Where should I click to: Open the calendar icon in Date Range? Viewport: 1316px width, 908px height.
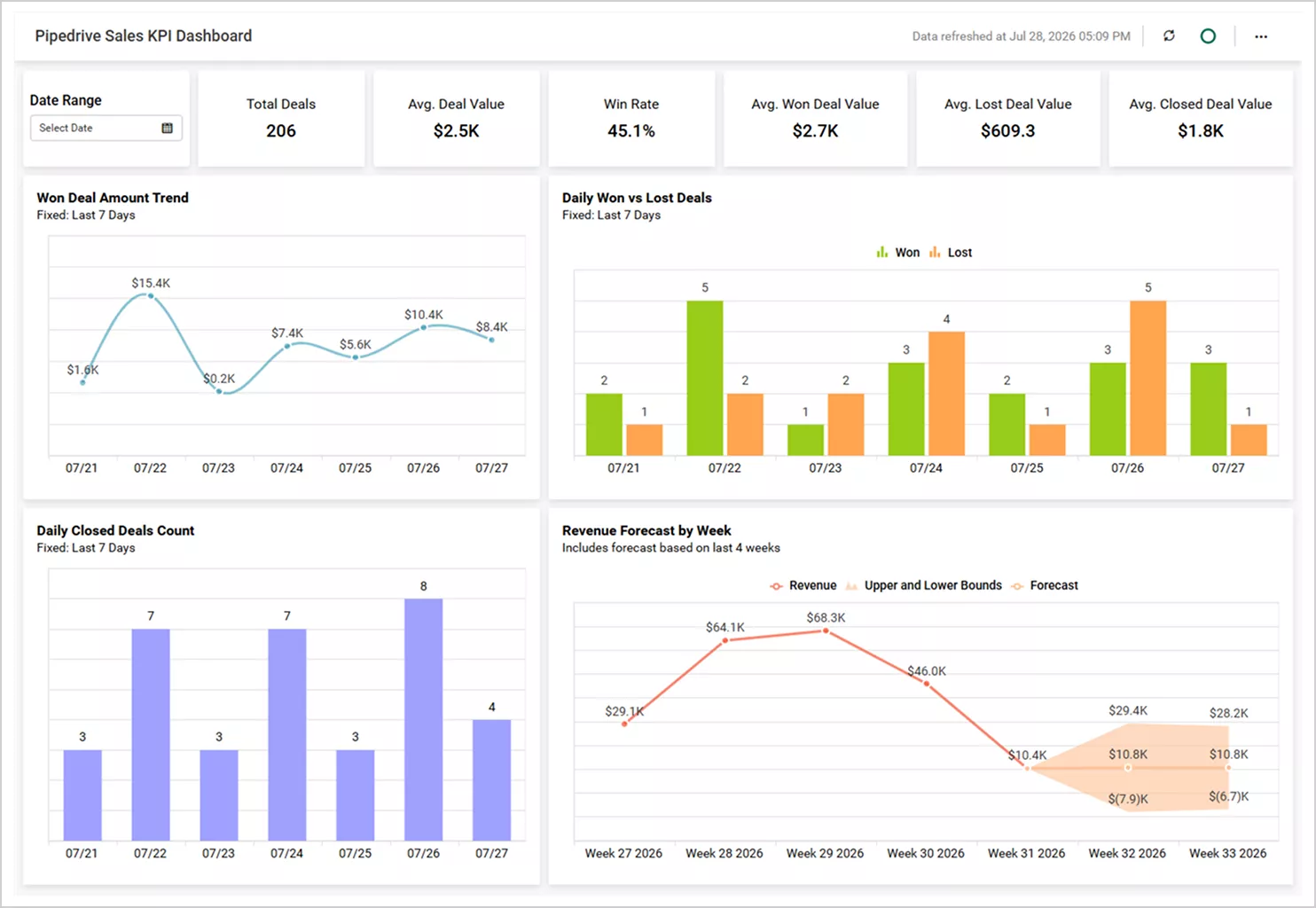pyautogui.click(x=167, y=128)
